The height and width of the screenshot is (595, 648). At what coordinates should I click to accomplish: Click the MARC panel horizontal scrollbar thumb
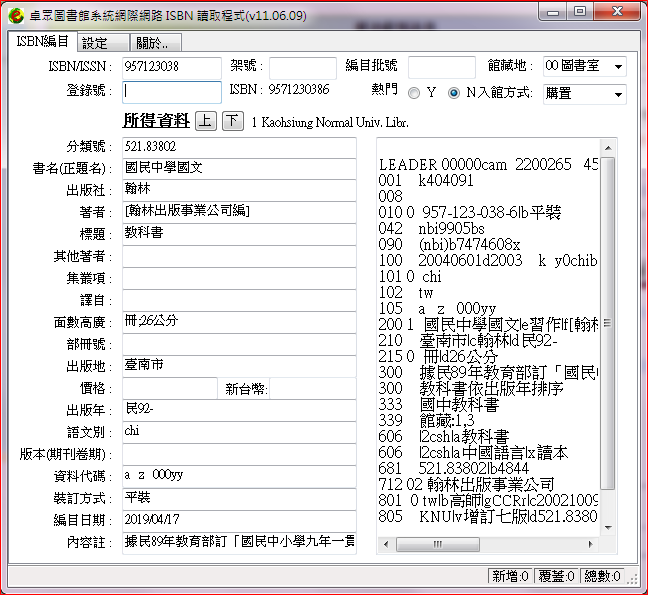[438, 544]
